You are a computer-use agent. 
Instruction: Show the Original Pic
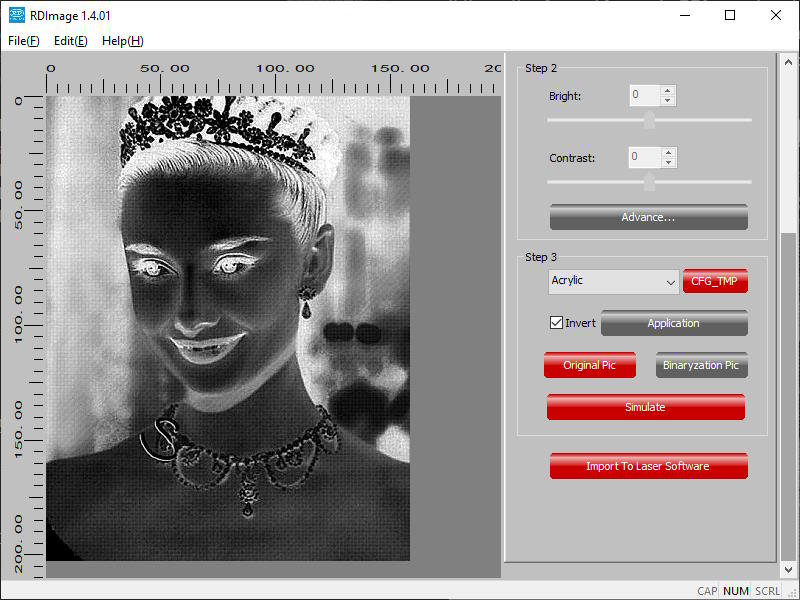click(589, 365)
